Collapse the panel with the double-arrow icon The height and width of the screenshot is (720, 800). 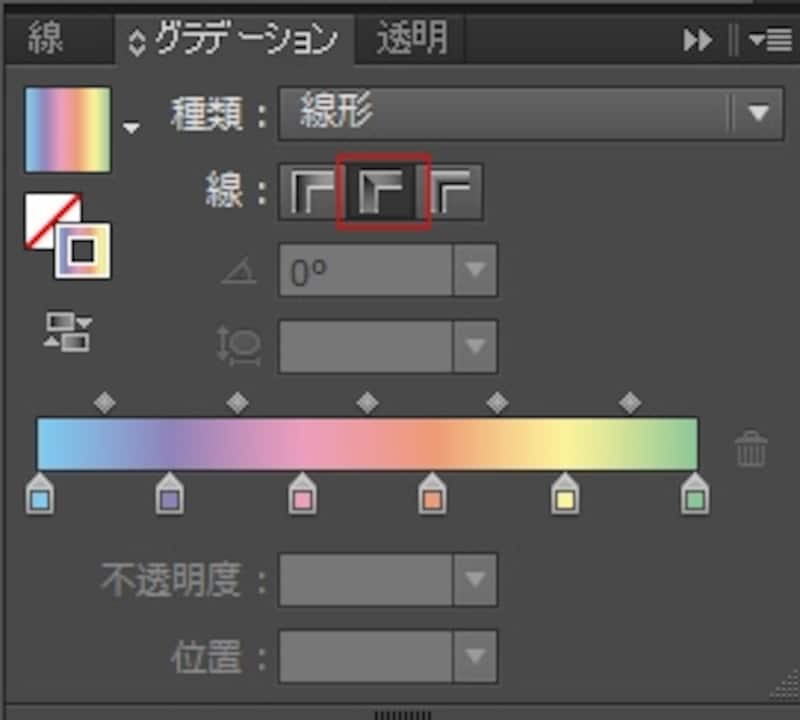pos(697,40)
